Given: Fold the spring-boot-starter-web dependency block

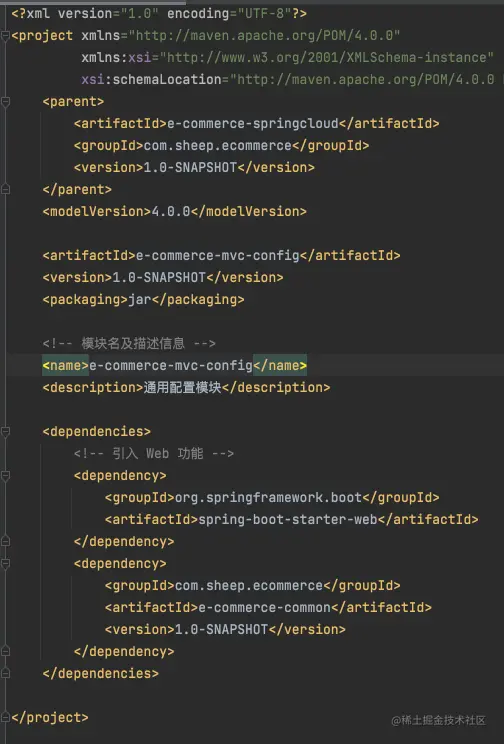Looking at the screenshot, I should tap(5, 475).
